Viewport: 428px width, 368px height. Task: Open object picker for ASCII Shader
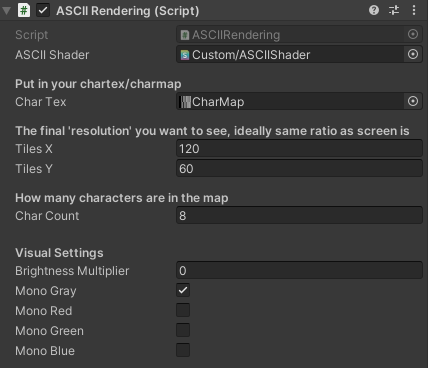pyautogui.click(x=413, y=54)
